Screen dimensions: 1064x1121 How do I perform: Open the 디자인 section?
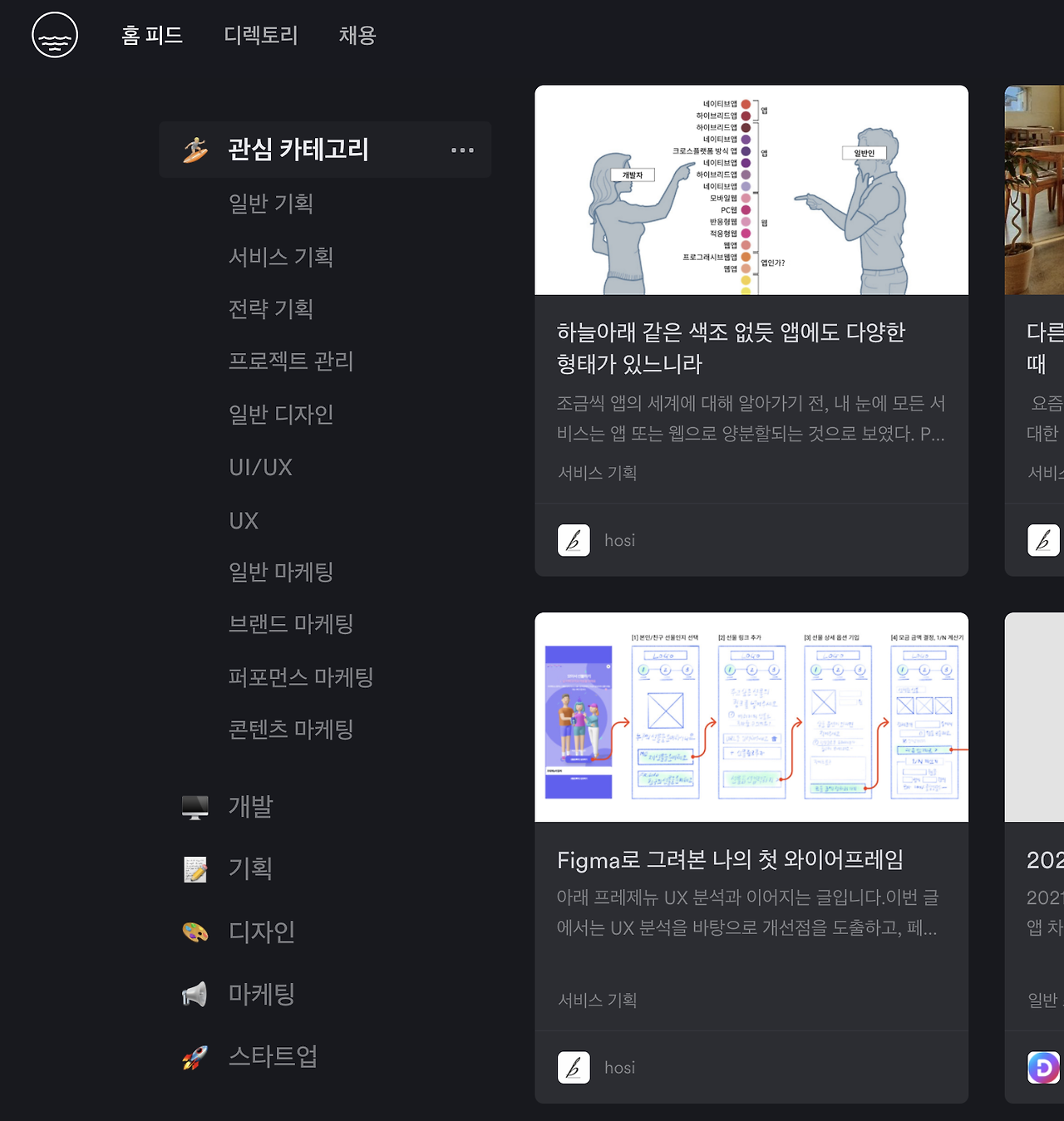262,932
